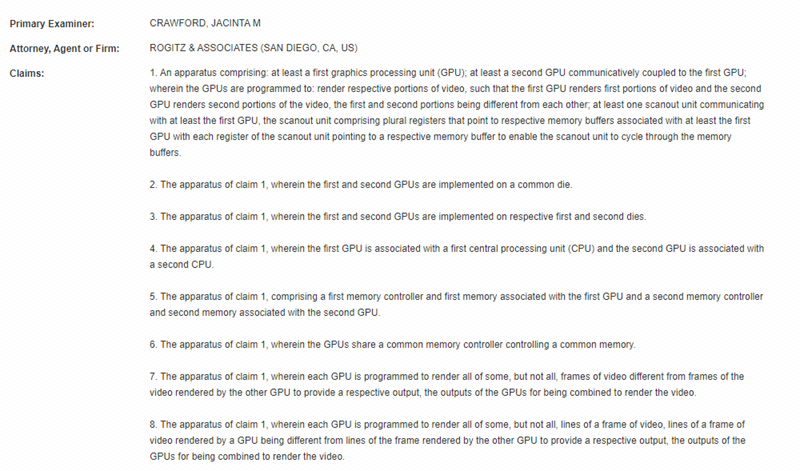Image resolution: width=800 pixels, height=471 pixels.
Task: Click the Claims label
Action: [27, 73]
